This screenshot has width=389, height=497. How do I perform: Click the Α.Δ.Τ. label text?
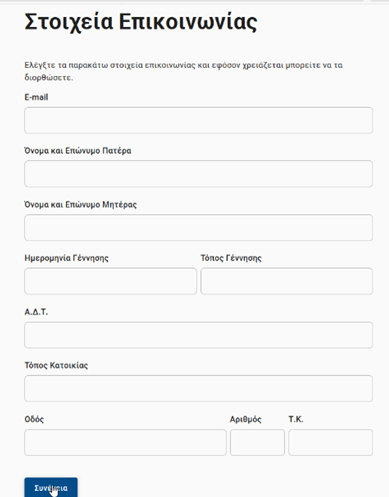click(36, 312)
